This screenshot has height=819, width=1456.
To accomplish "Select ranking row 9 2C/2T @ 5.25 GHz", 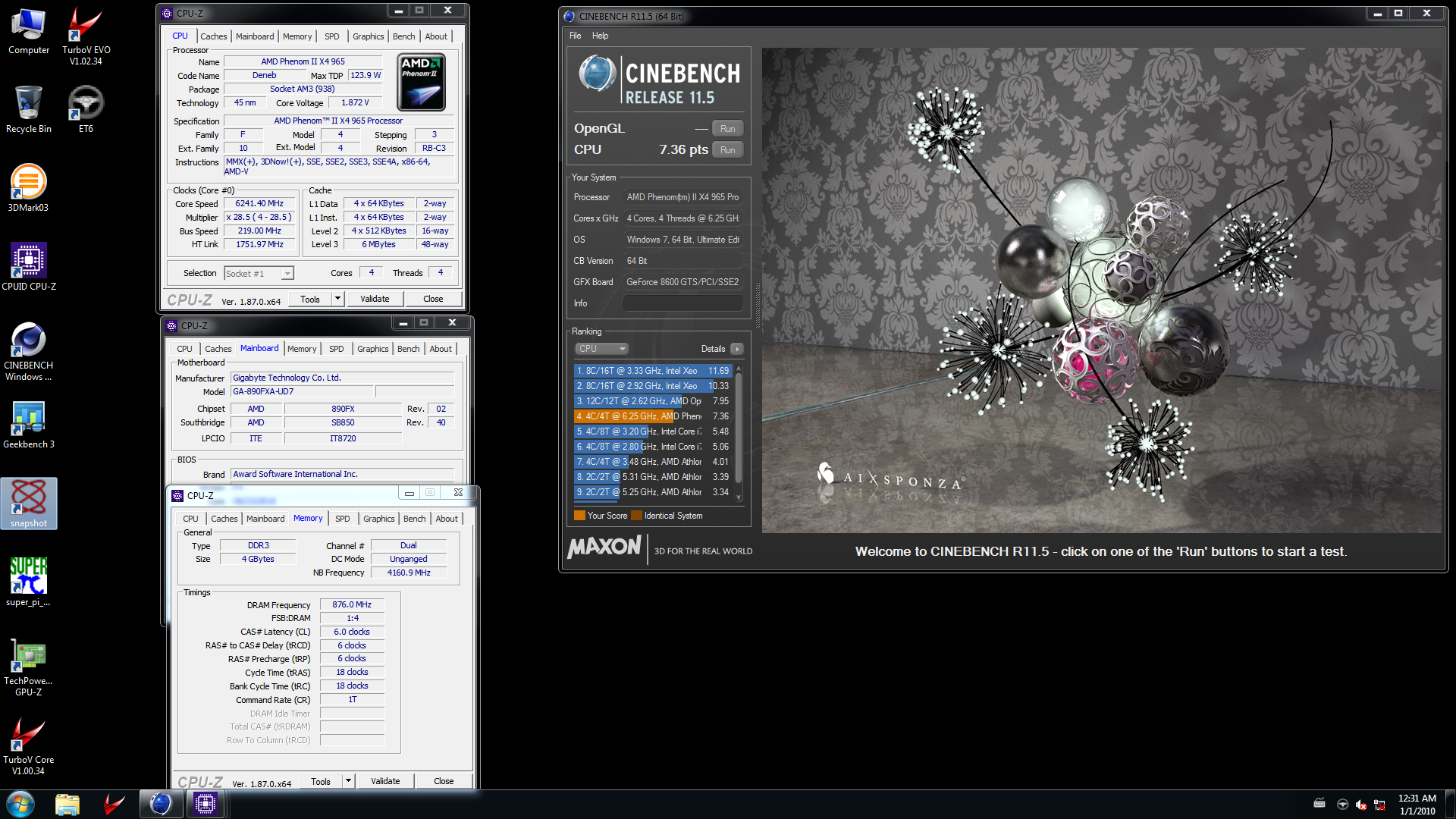I will pos(653,492).
